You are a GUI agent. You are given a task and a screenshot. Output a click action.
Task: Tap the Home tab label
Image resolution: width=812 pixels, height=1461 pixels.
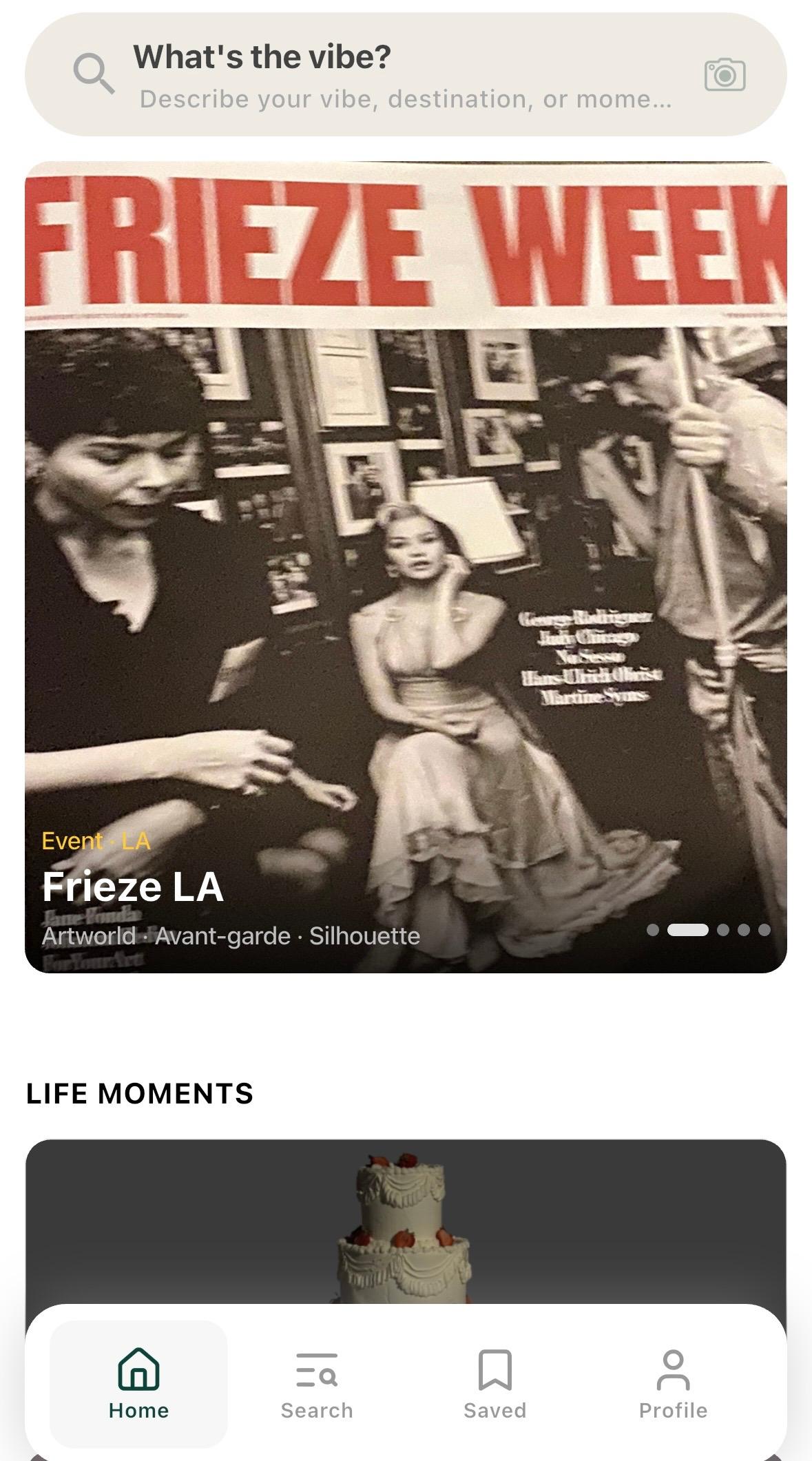(x=138, y=1411)
